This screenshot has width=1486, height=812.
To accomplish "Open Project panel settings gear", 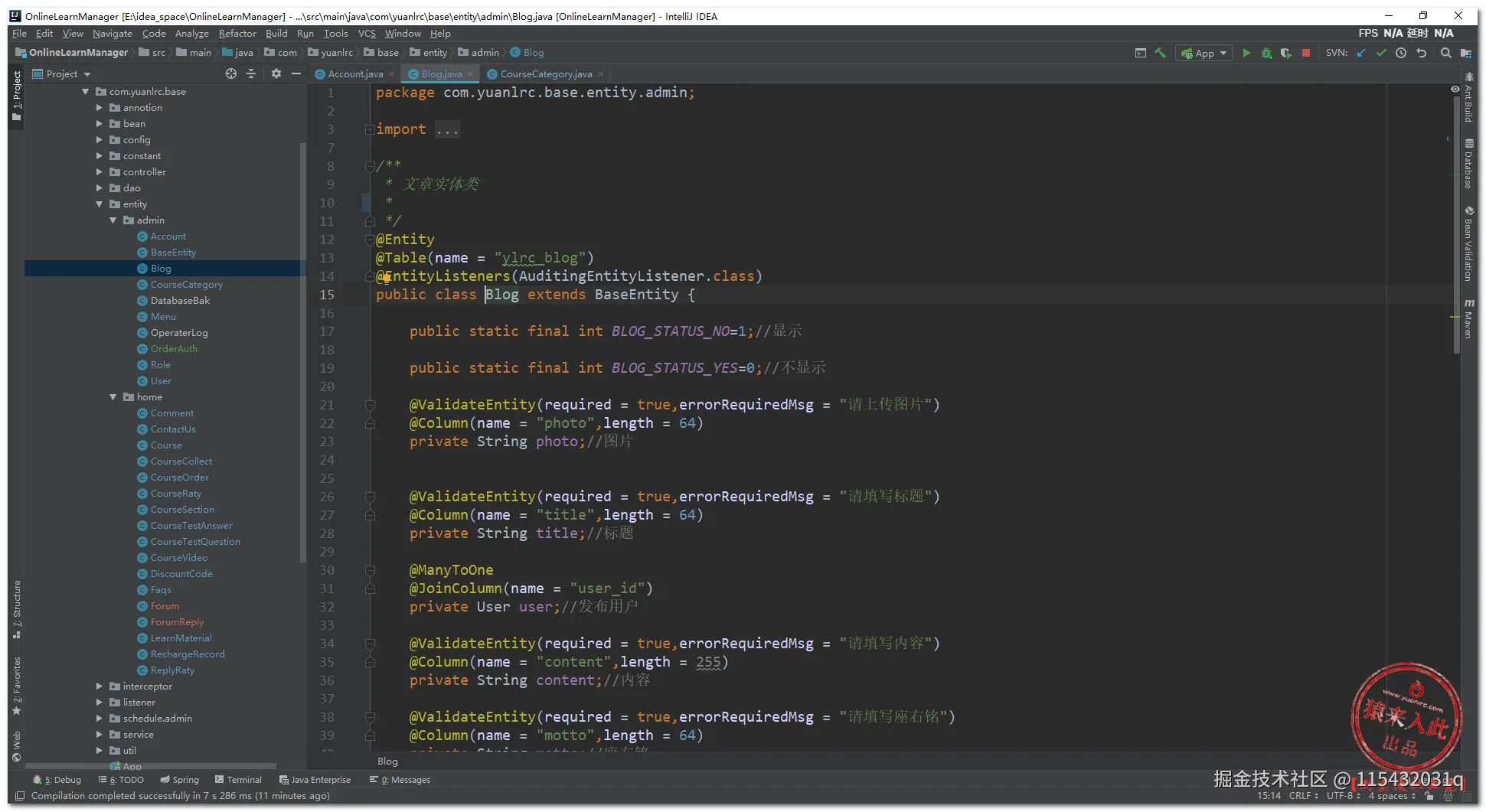I will point(276,73).
